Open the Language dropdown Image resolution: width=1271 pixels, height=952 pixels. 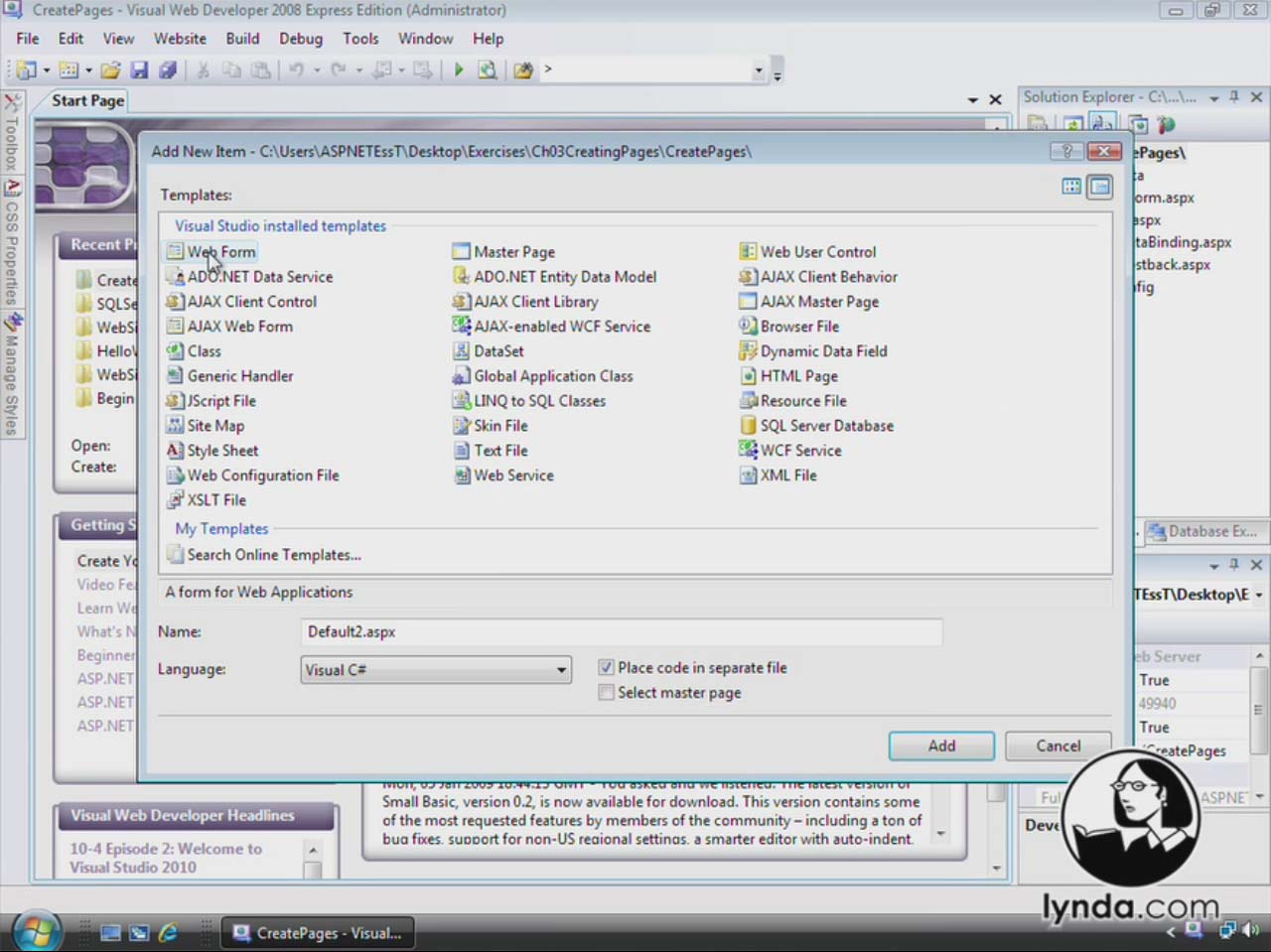[436, 670]
